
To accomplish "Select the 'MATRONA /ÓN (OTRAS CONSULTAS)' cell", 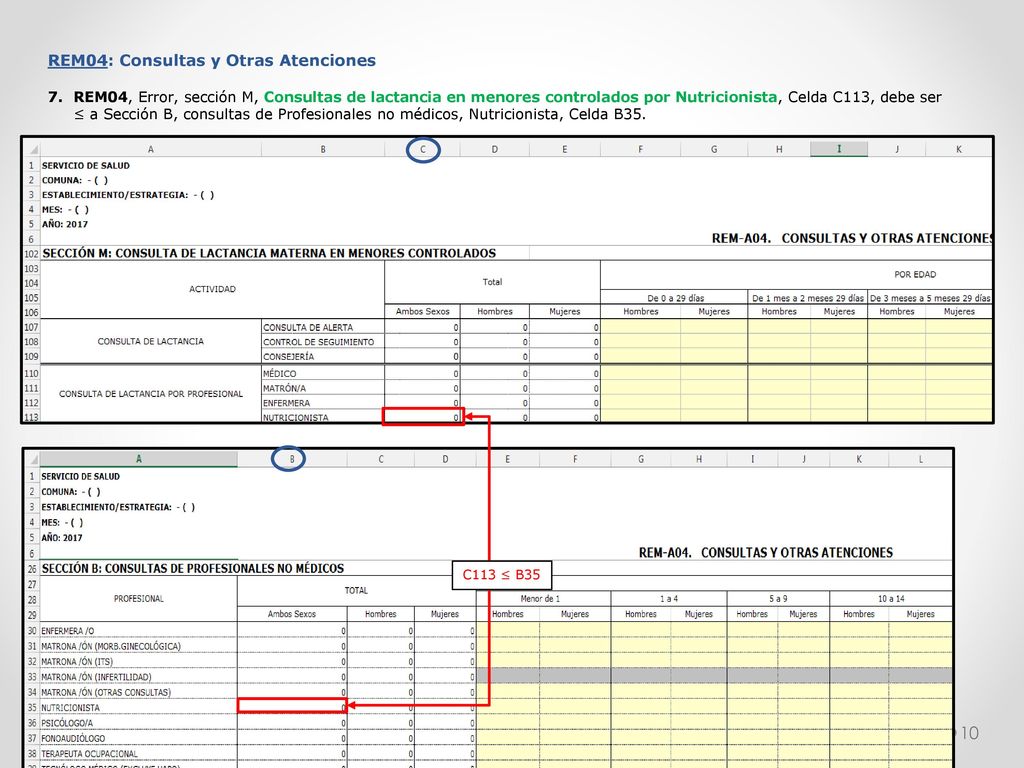I will pyautogui.click(x=138, y=692).
